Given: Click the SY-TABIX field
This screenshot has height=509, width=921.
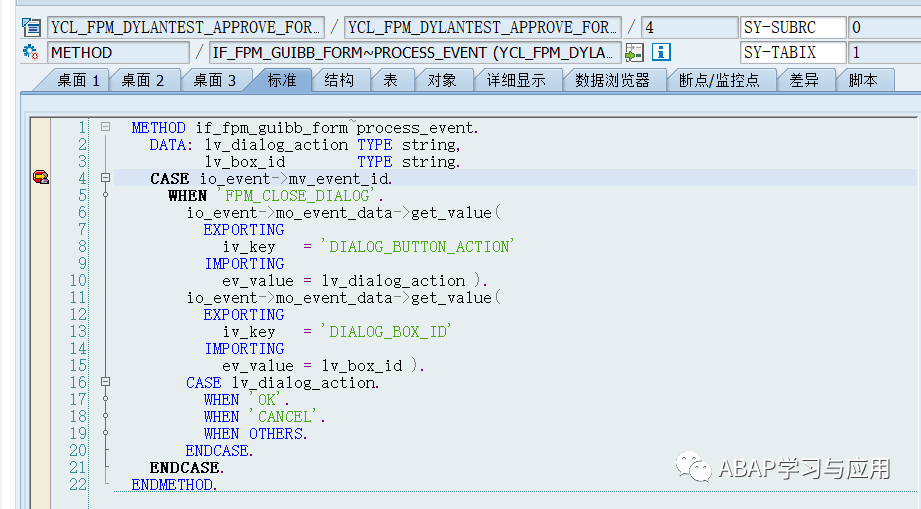Looking at the screenshot, I should click(793, 52).
